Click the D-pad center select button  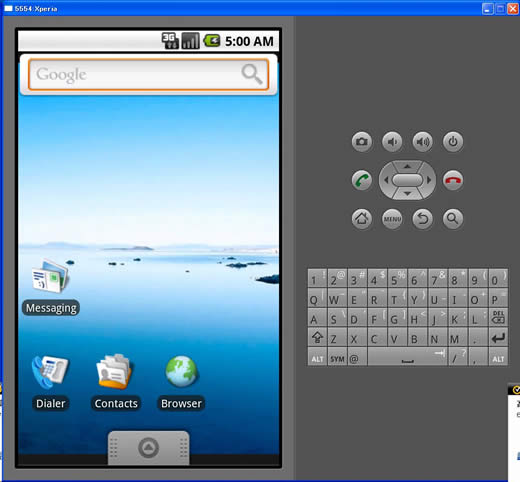coord(407,180)
